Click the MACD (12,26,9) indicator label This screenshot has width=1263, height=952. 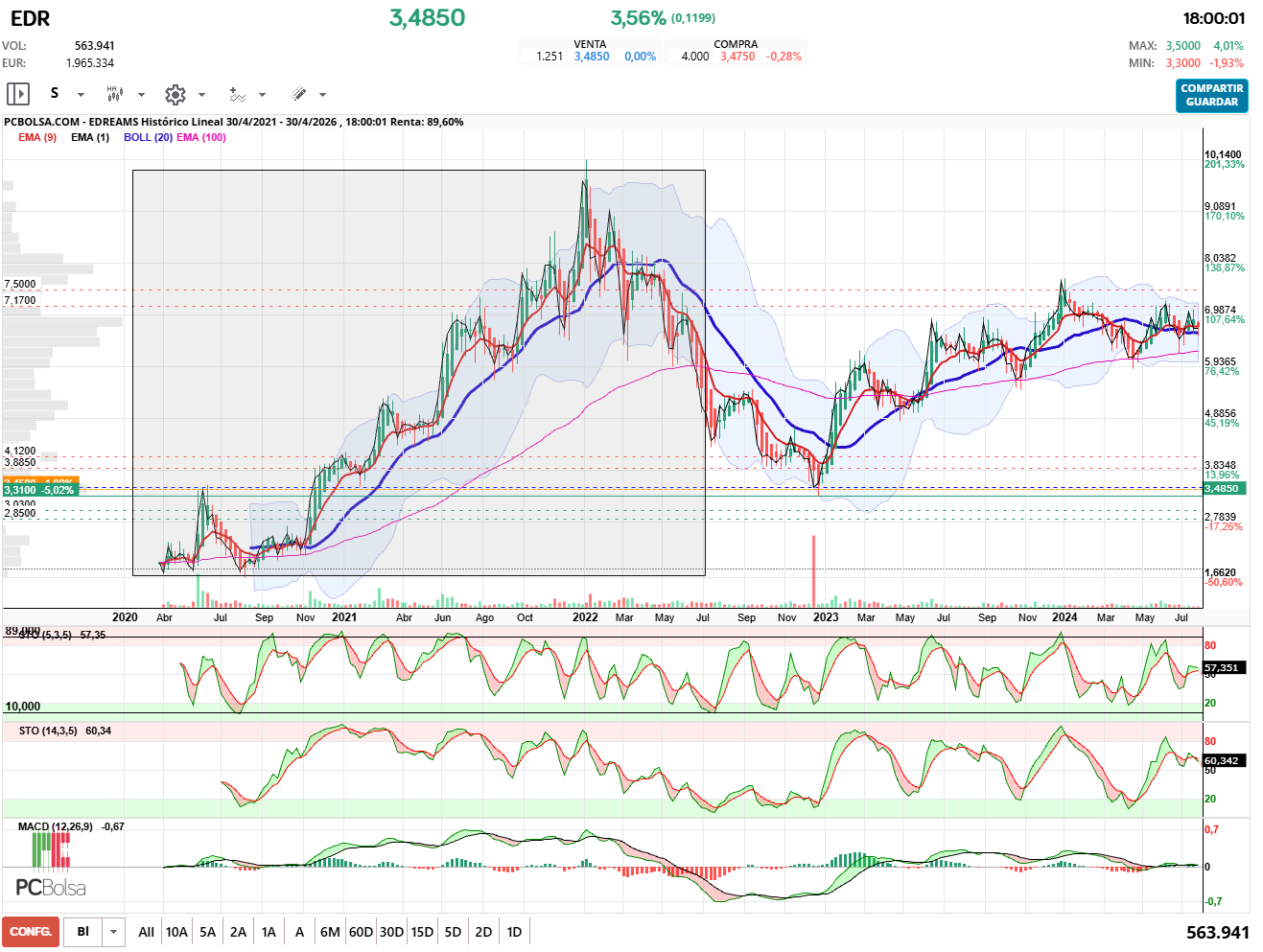tap(56, 826)
